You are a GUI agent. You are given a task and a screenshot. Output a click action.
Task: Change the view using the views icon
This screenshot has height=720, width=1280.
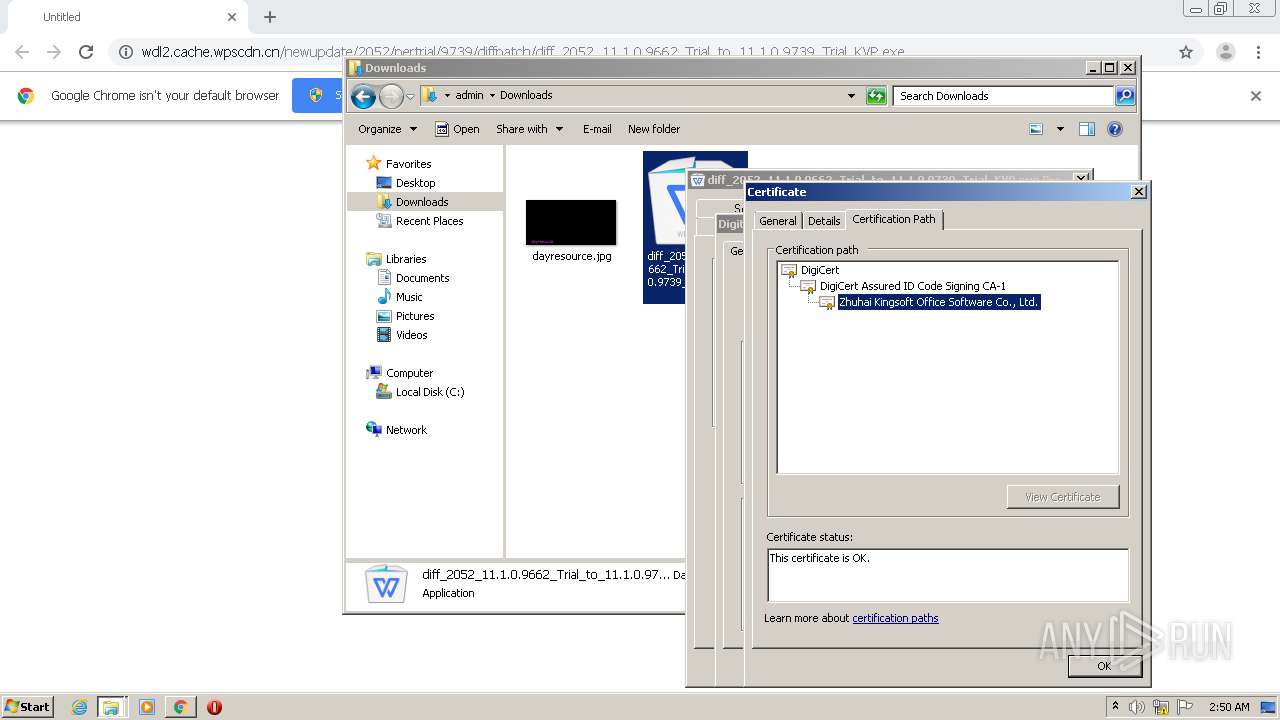(1036, 129)
